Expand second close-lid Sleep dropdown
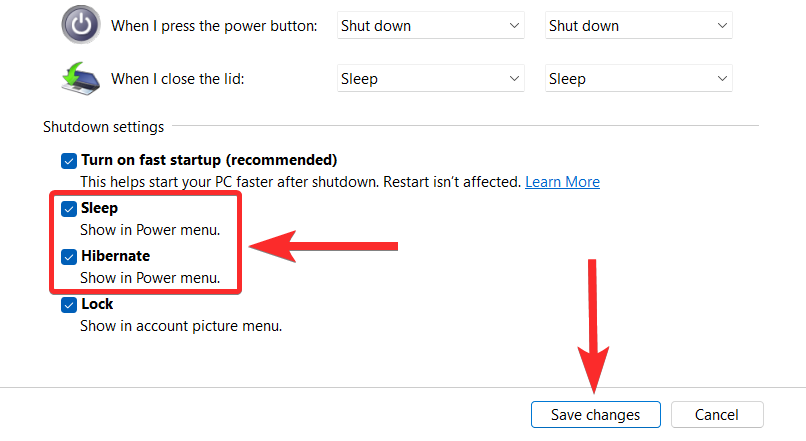The height and width of the screenshot is (441, 806). [x=638, y=79]
